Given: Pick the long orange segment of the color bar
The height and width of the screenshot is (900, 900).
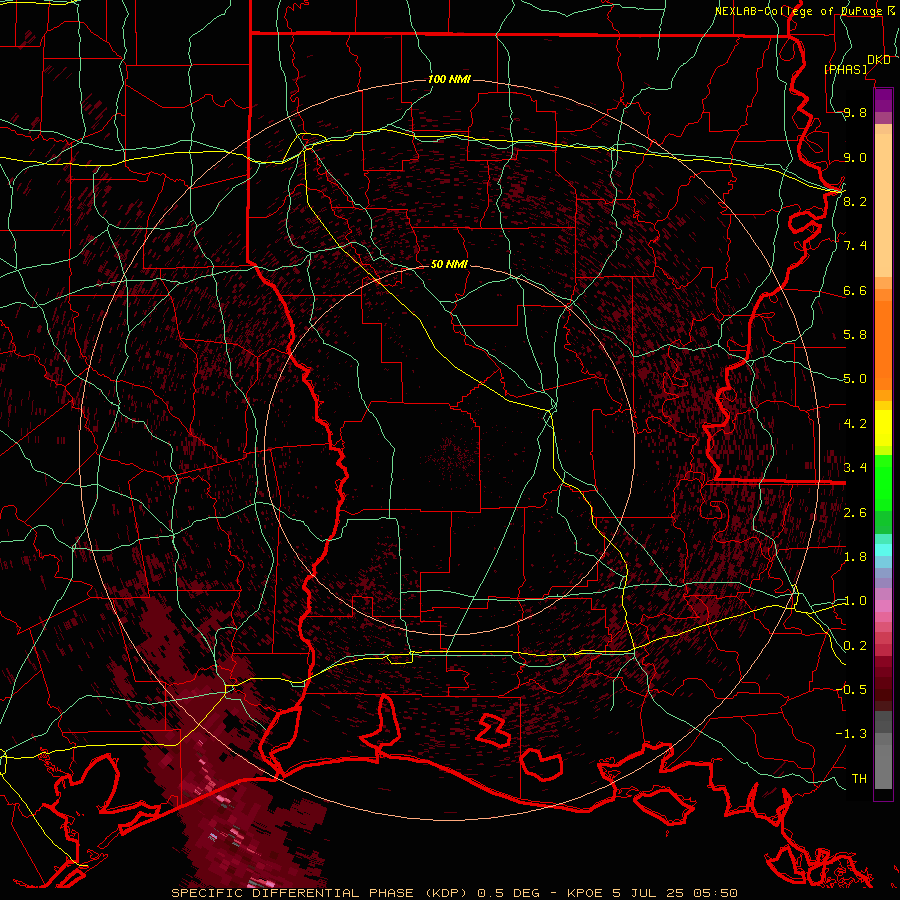Looking at the screenshot, I should (x=883, y=345).
